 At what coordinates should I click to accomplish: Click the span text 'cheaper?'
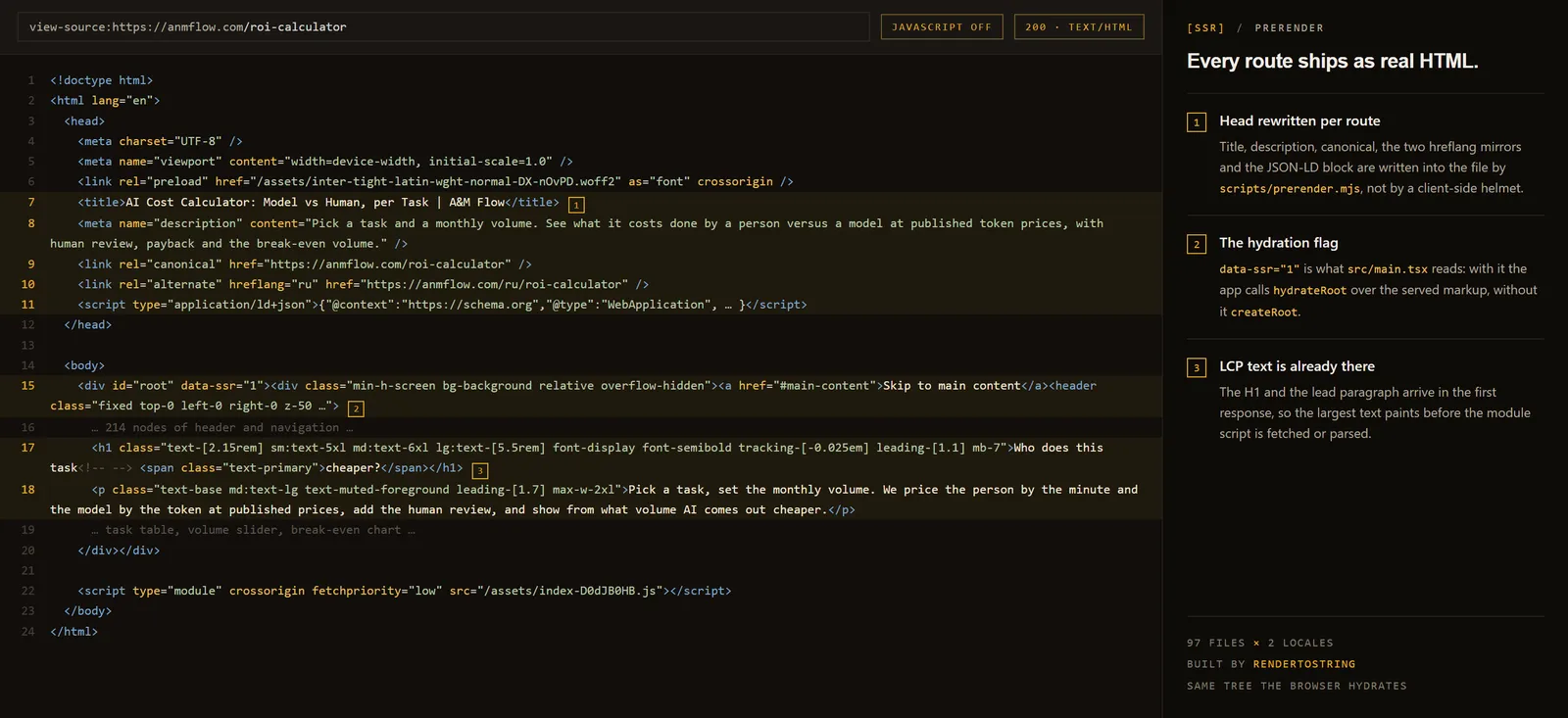tap(353, 467)
